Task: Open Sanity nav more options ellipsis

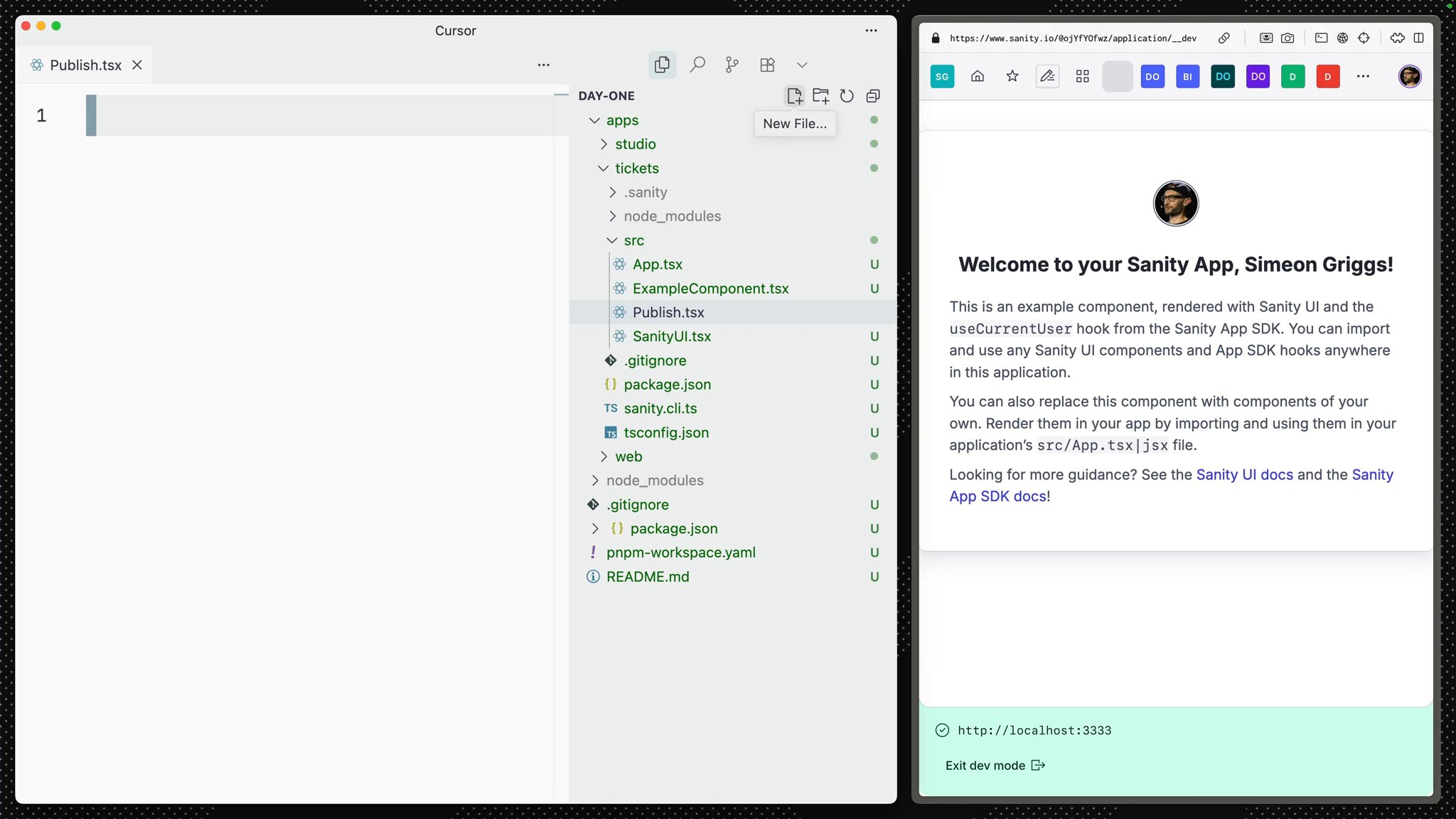Action: pos(1363,76)
